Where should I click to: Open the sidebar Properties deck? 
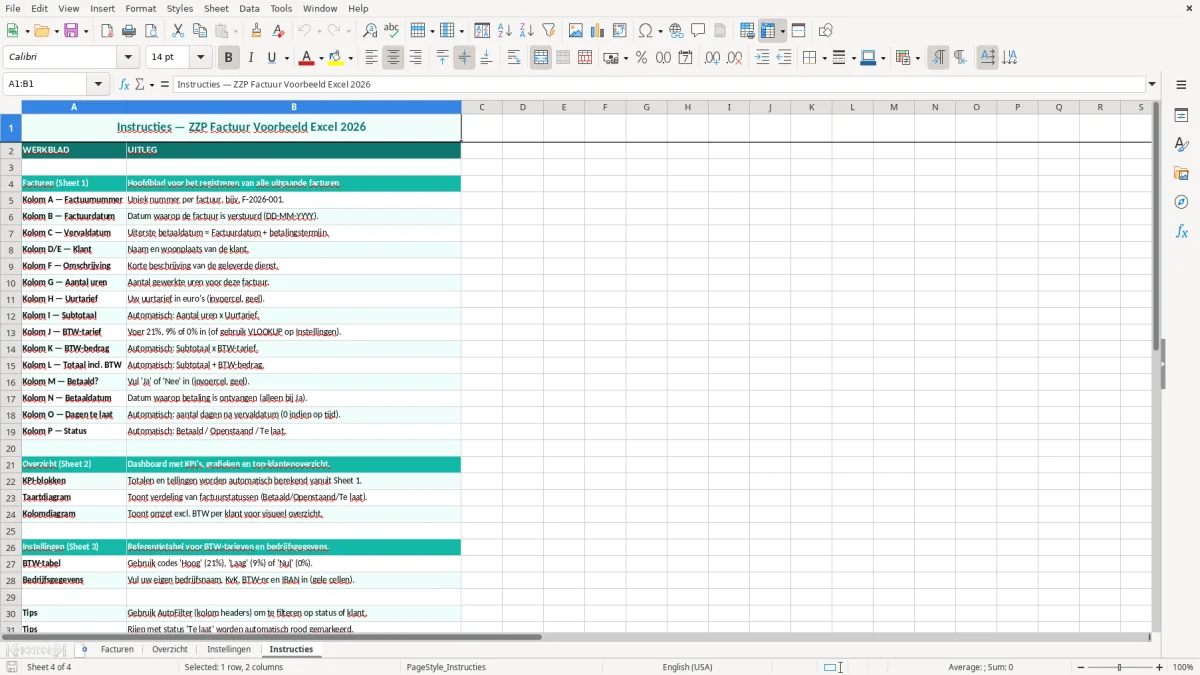click(x=1181, y=115)
